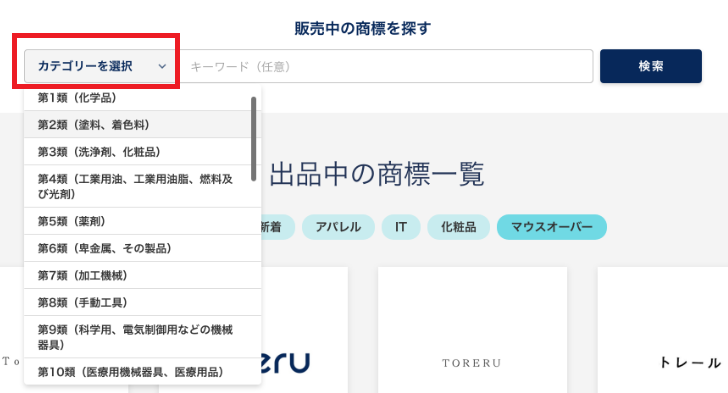Open the blue eru logo trademark card

point(304,330)
